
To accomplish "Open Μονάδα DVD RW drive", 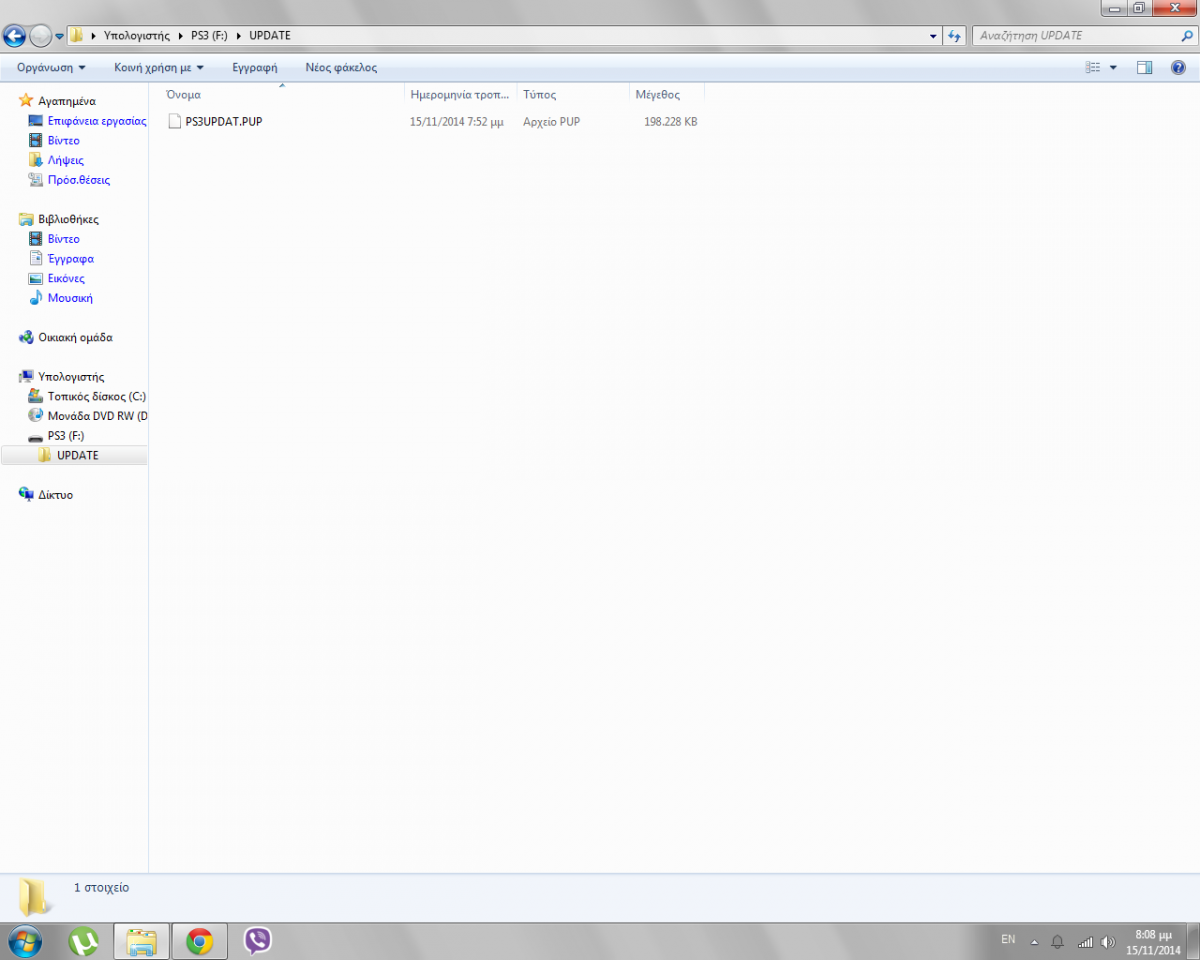I will click(x=97, y=416).
